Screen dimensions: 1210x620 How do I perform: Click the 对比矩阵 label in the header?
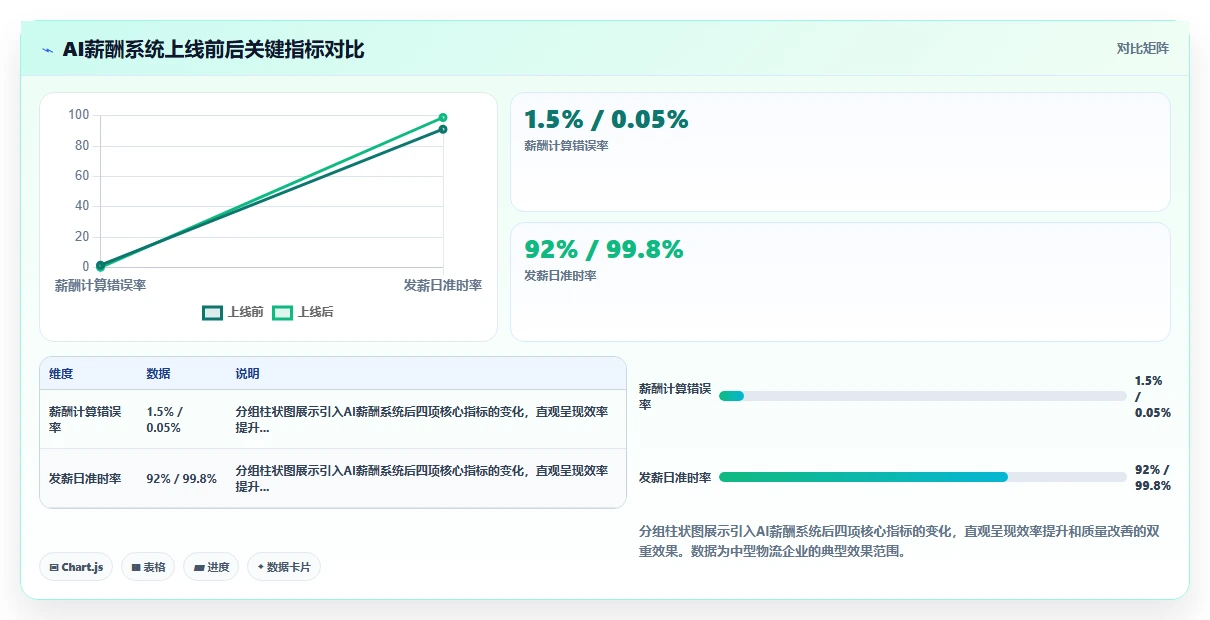(1142, 48)
